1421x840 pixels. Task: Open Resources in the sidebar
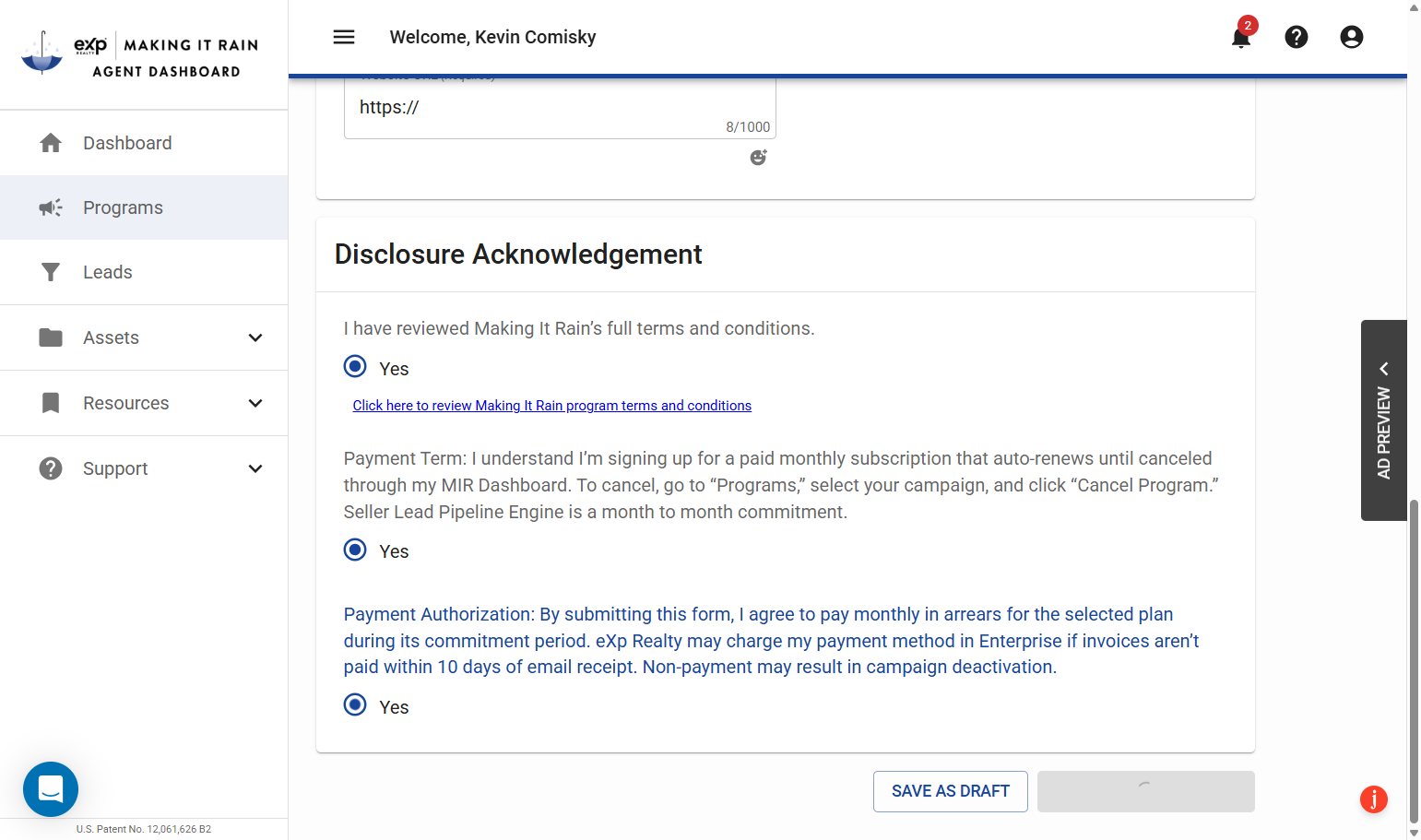(144, 403)
